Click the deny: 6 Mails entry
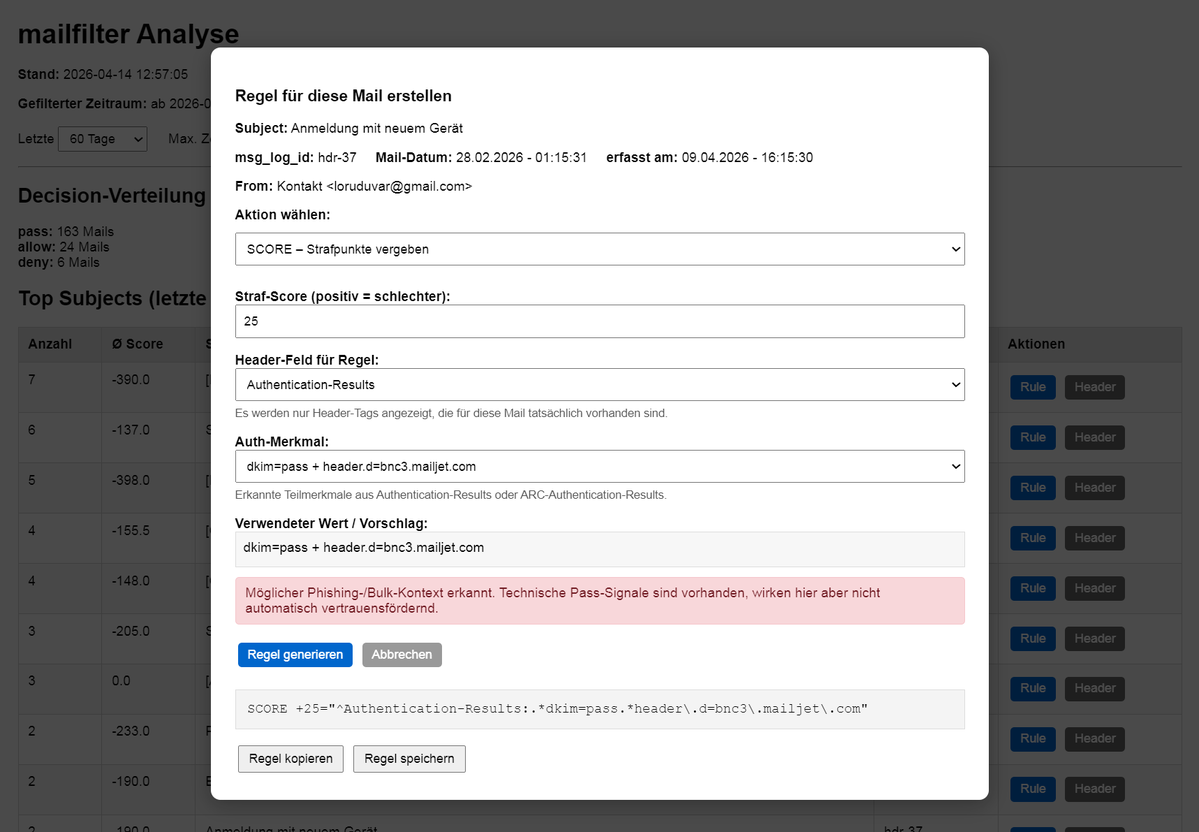 59,262
